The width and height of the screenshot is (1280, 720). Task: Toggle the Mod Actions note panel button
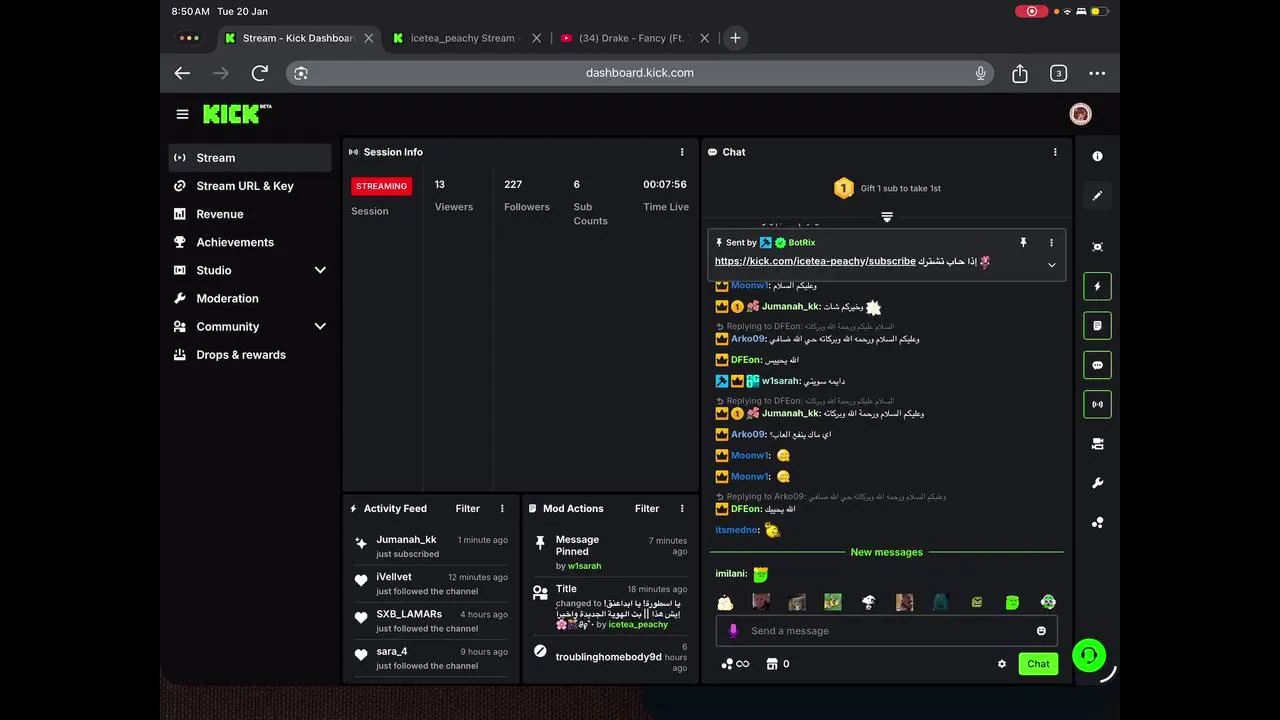[1097, 326]
